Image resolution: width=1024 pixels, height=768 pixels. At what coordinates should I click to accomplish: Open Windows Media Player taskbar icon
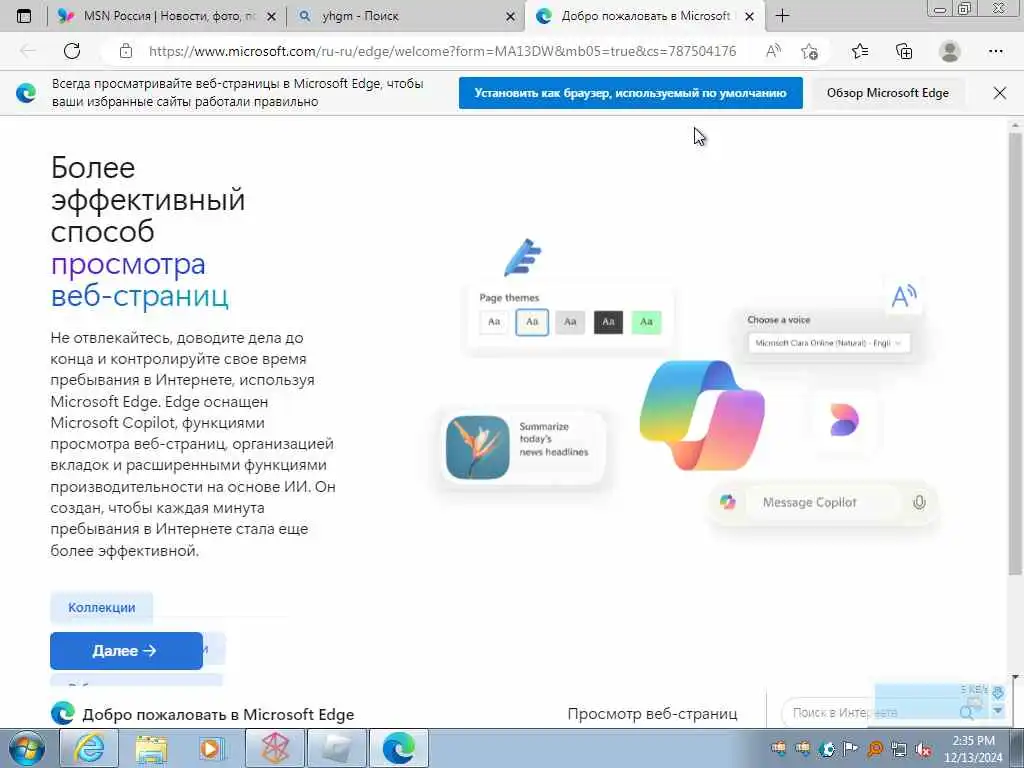click(212, 748)
